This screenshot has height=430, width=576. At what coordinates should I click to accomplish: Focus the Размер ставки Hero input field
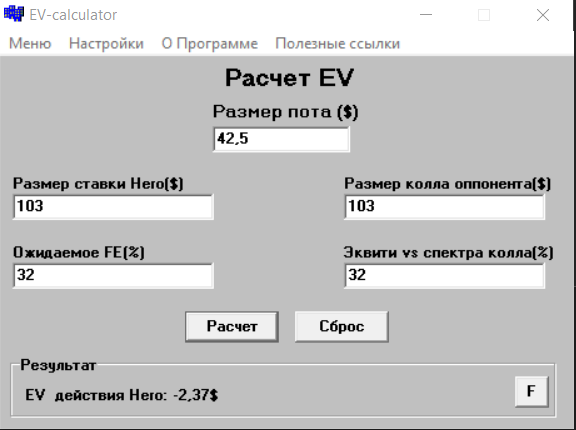tap(113, 207)
